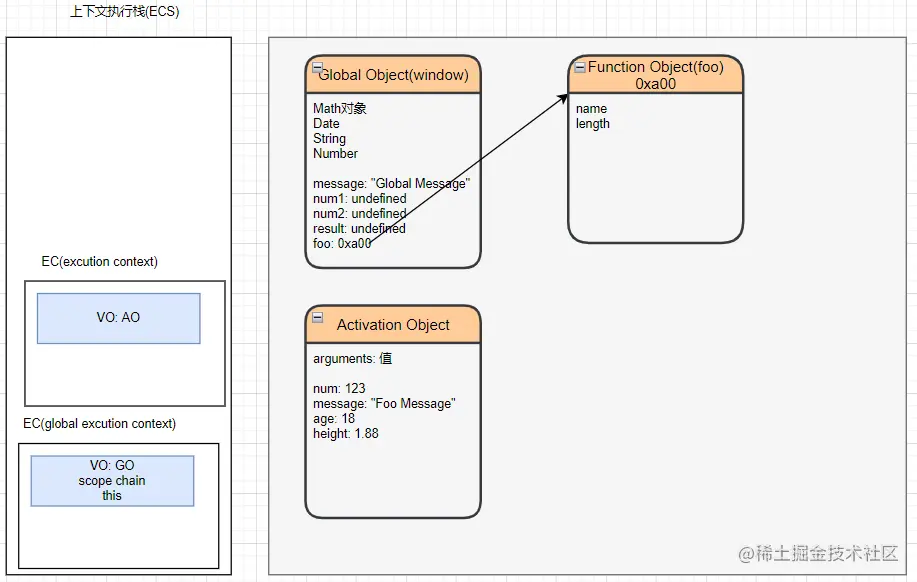This screenshot has height=582, width=917.
Task: Click the EC(excution context) label
Action: coord(99,261)
